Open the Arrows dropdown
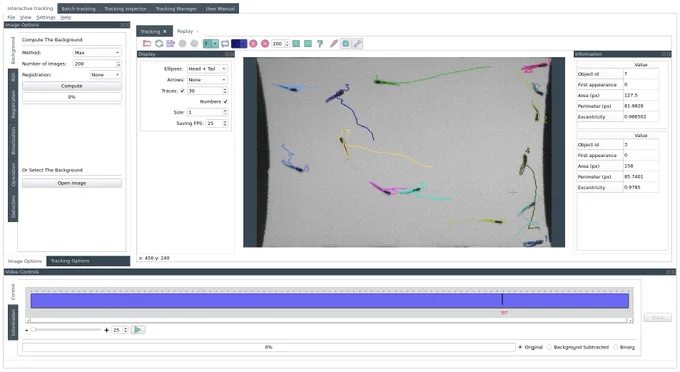The height and width of the screenshot is (372, 680). click(x=207, y=80)
